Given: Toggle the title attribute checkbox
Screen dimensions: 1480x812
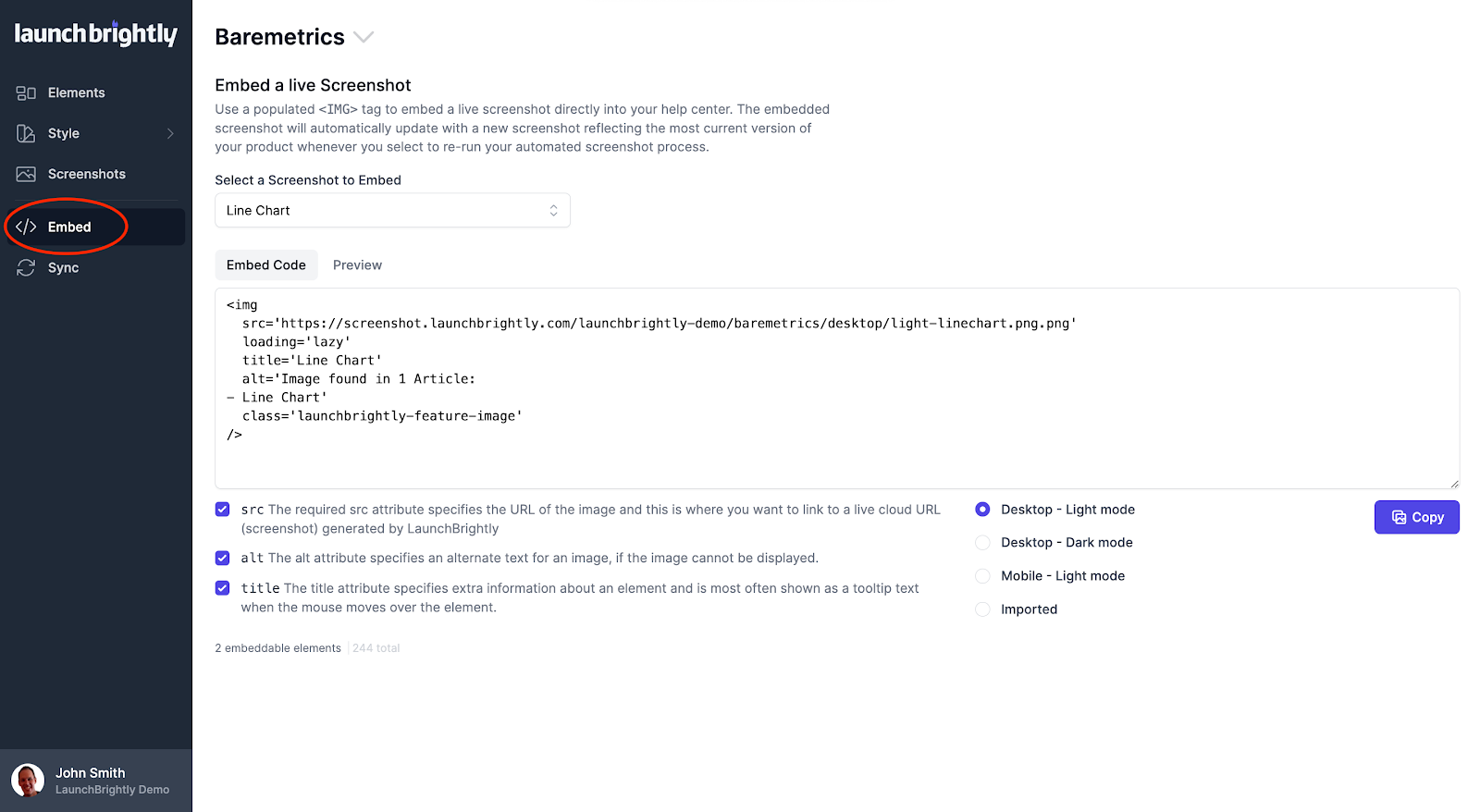Looking at the screenshot, I should click(222, 588).
